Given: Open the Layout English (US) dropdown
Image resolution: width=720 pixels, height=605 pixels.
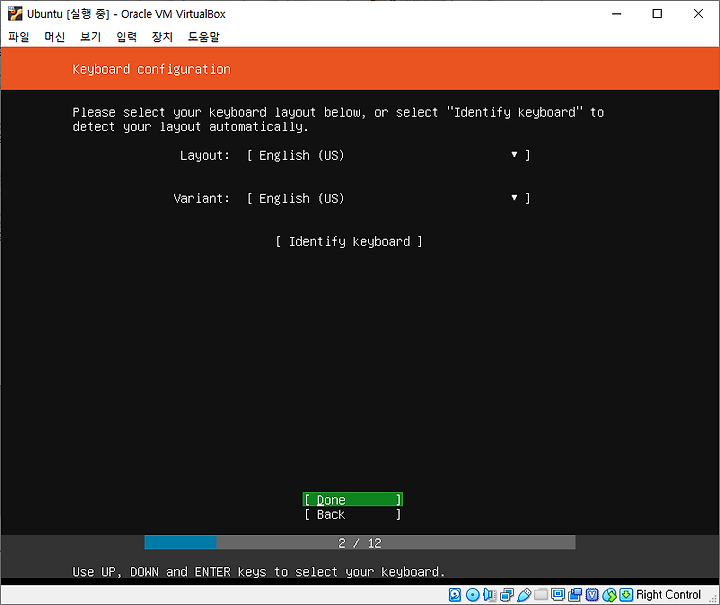Looking at the screenshot, I should pos(388,156).
